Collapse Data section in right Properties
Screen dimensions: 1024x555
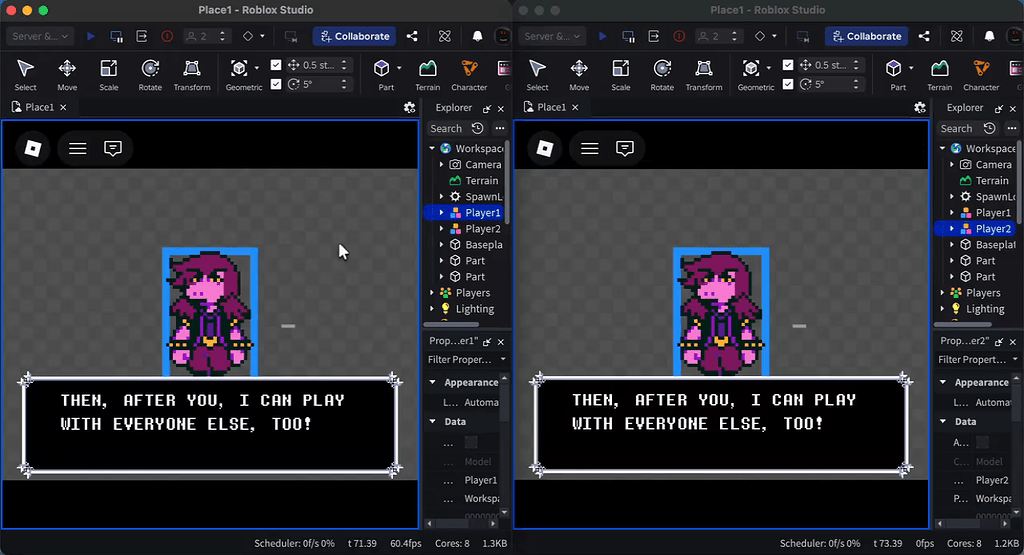[942, 422]
